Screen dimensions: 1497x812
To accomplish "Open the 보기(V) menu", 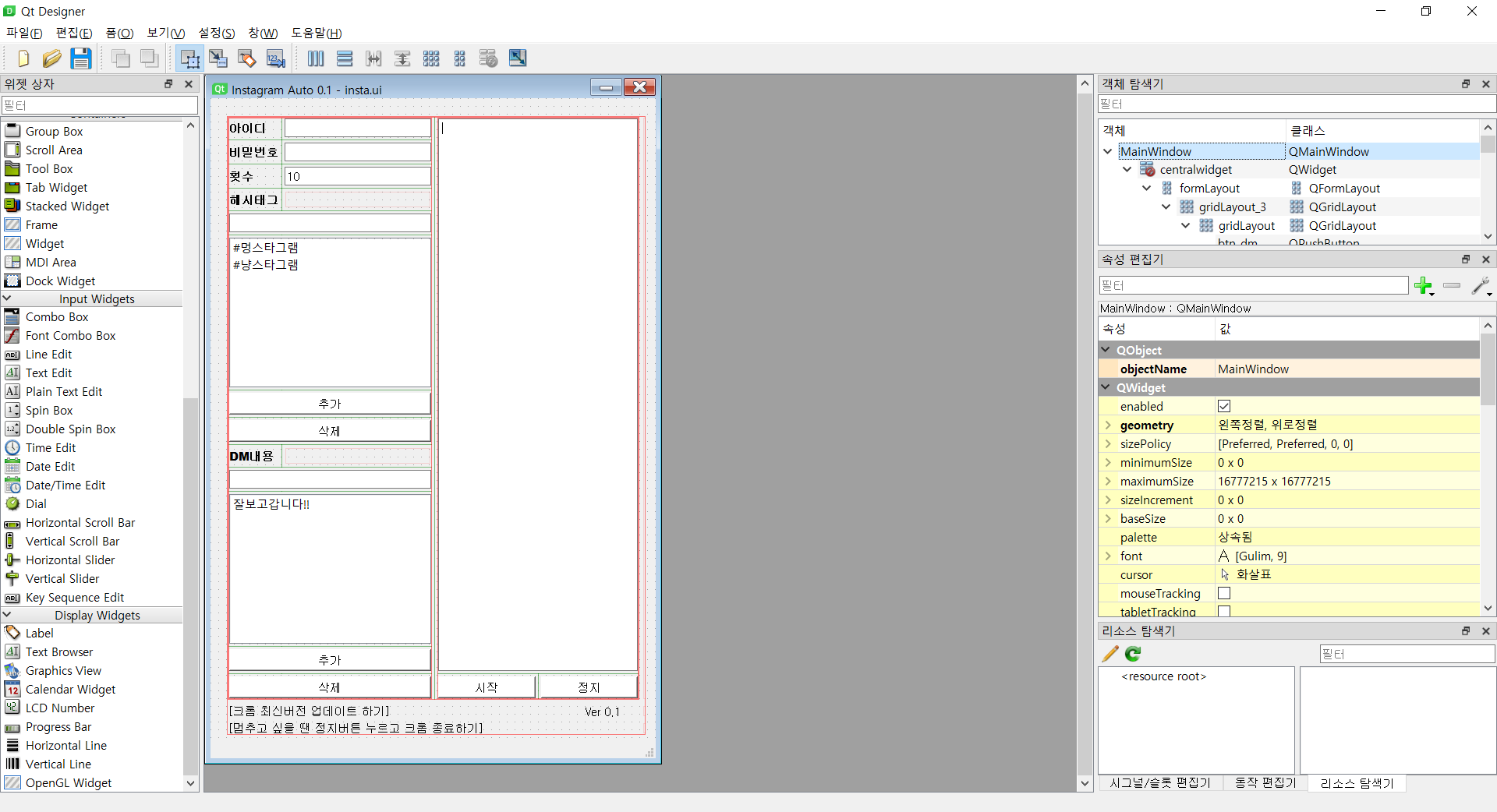I will click(x=166, y=33).
